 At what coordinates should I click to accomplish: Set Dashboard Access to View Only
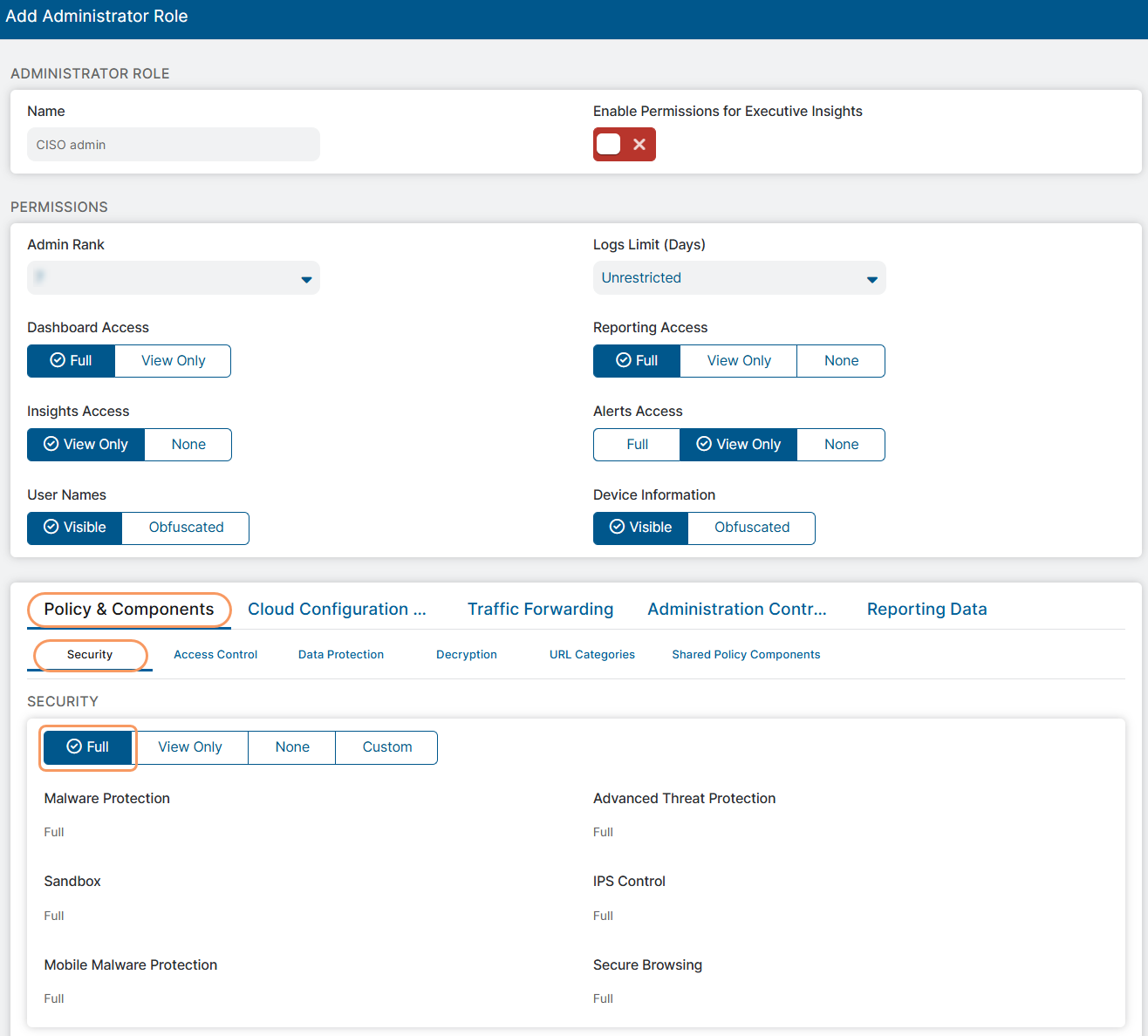[x=173, y=361]
